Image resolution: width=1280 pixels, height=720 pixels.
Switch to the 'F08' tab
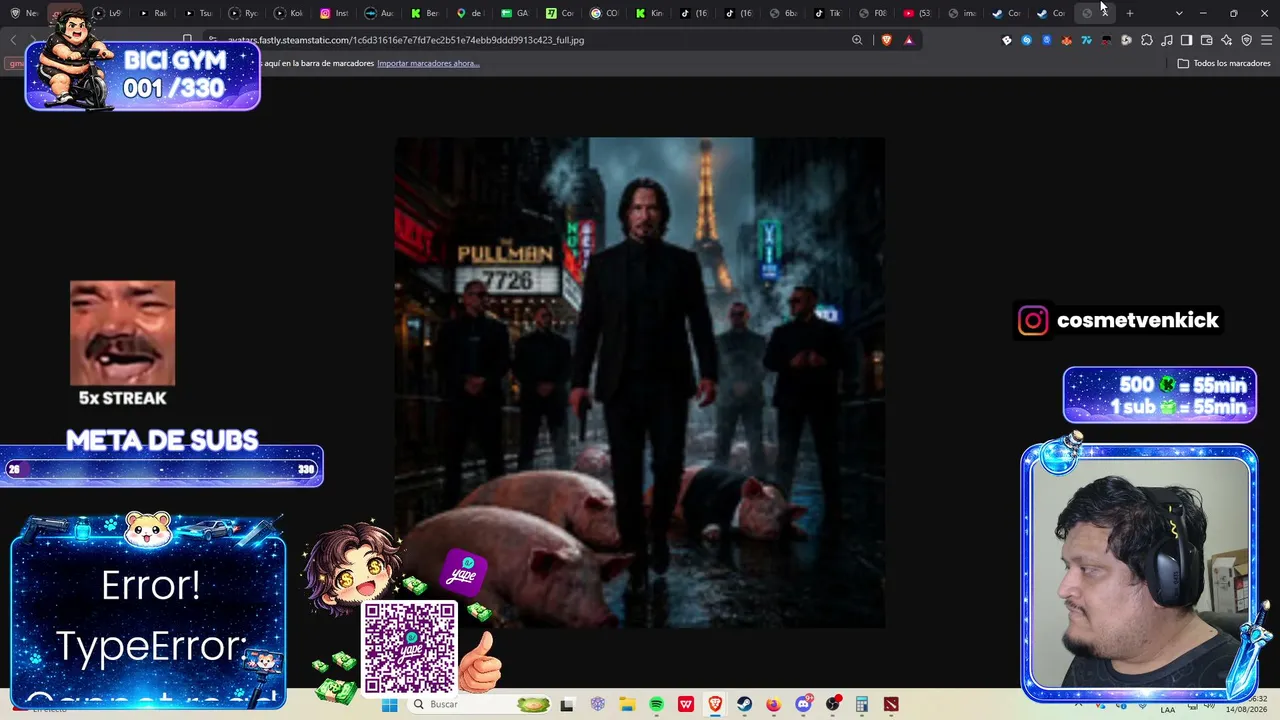coord(872,13)
